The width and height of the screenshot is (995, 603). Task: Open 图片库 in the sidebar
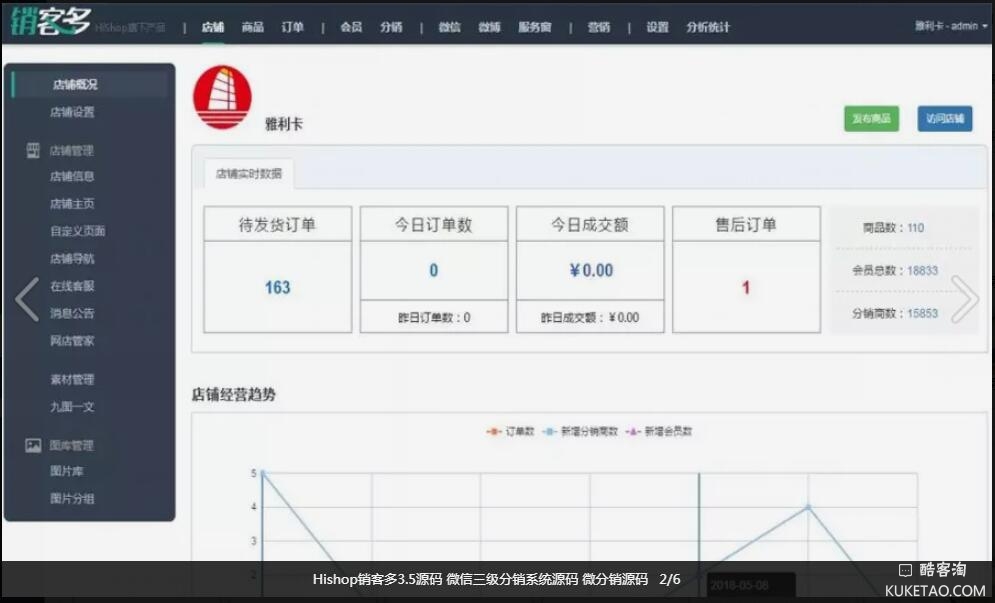coord(67,471)
